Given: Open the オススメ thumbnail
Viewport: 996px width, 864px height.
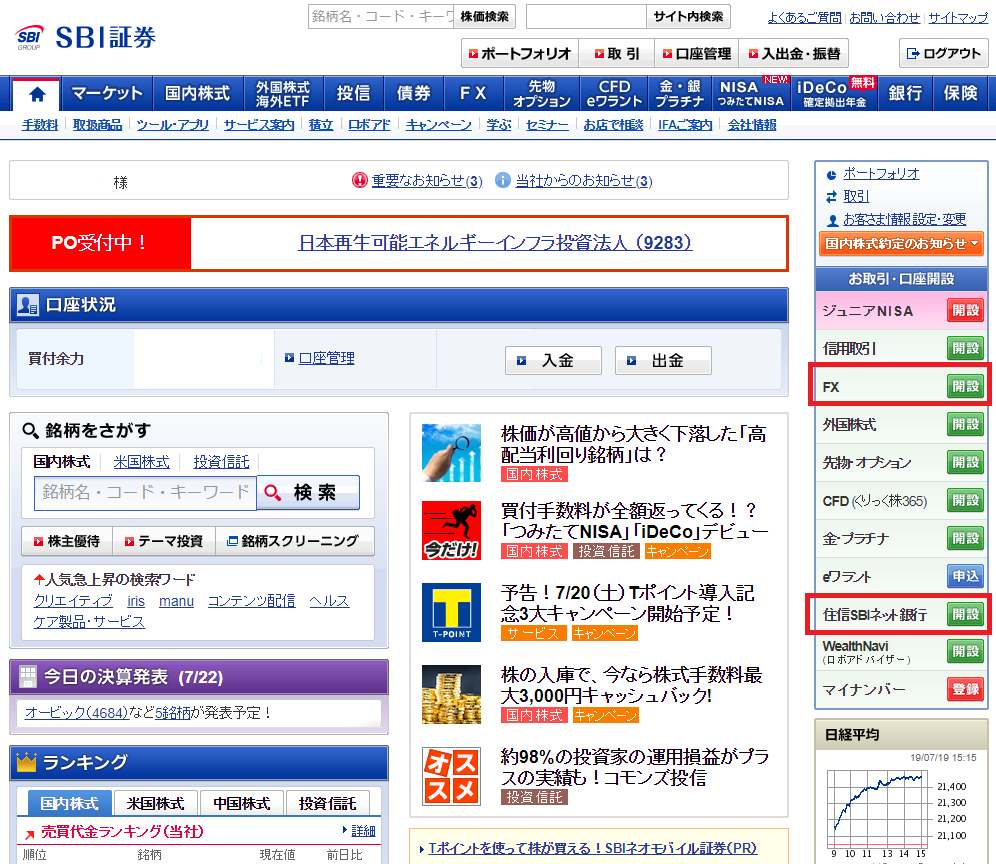Looking at the screenshot, I should [452, 776].
